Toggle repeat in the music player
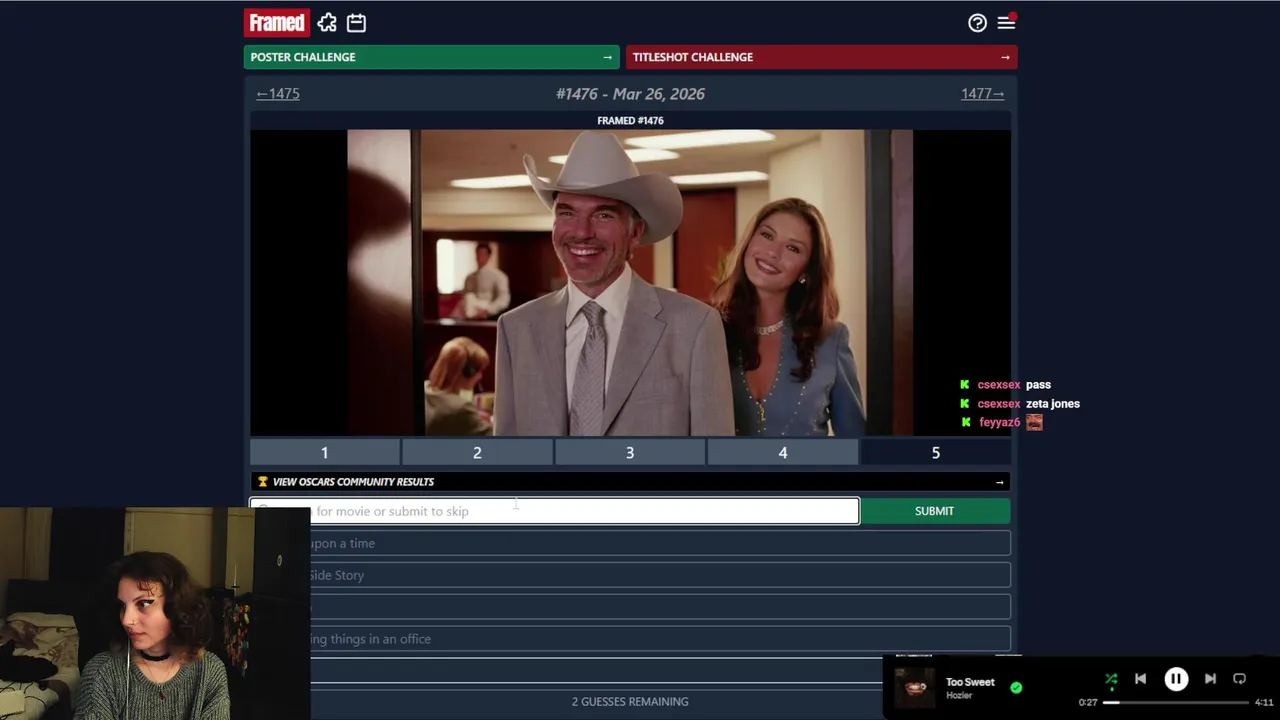The image size is (1280, 720). click(1239, 679)
